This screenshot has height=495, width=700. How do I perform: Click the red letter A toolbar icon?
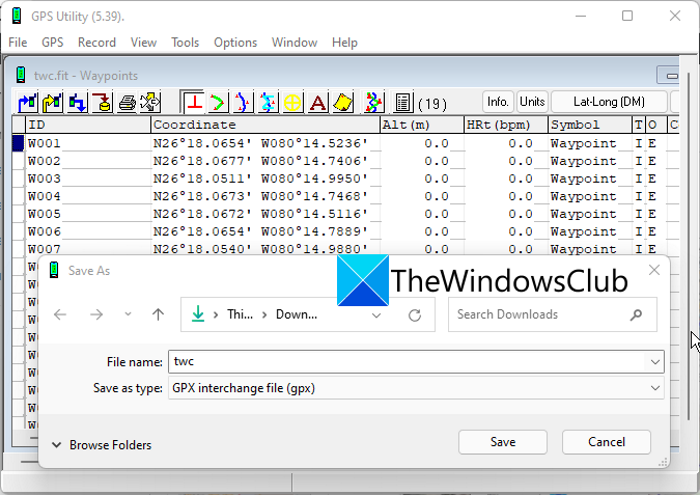[x=318, y=102]
